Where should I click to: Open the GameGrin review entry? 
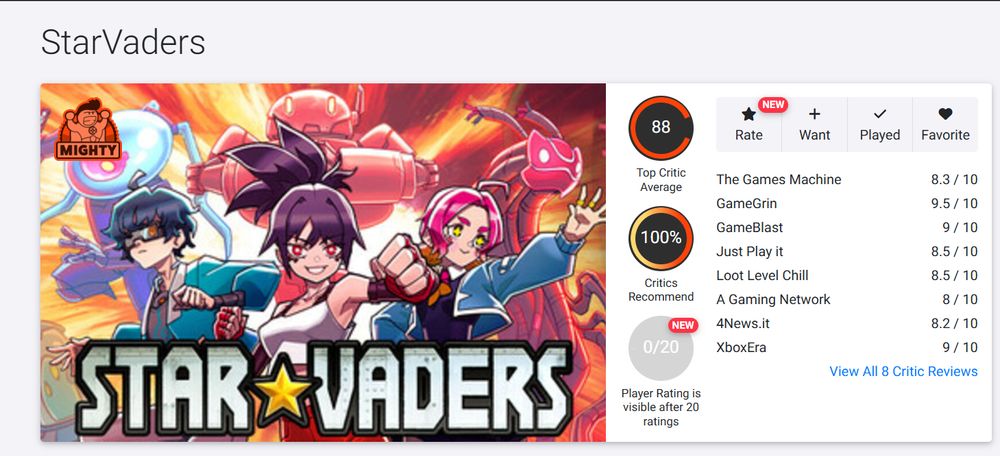847,203
